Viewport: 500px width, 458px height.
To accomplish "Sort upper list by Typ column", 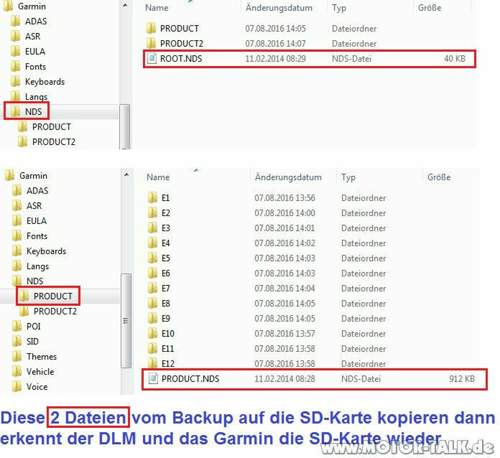I will 339,8.
